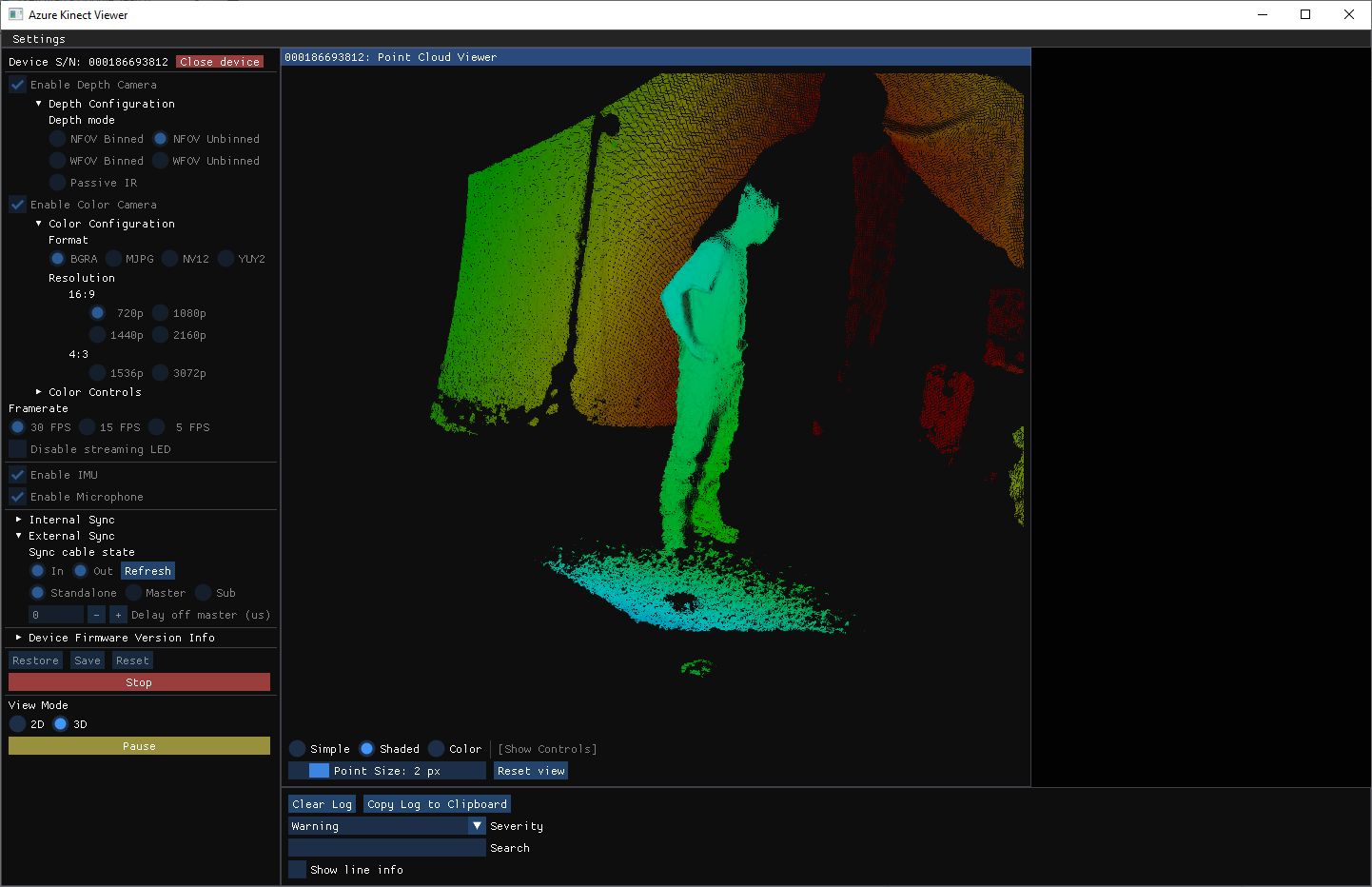Choose 1080p color resolution
The image size is (1372, 887).
click(x=161, y=313)
